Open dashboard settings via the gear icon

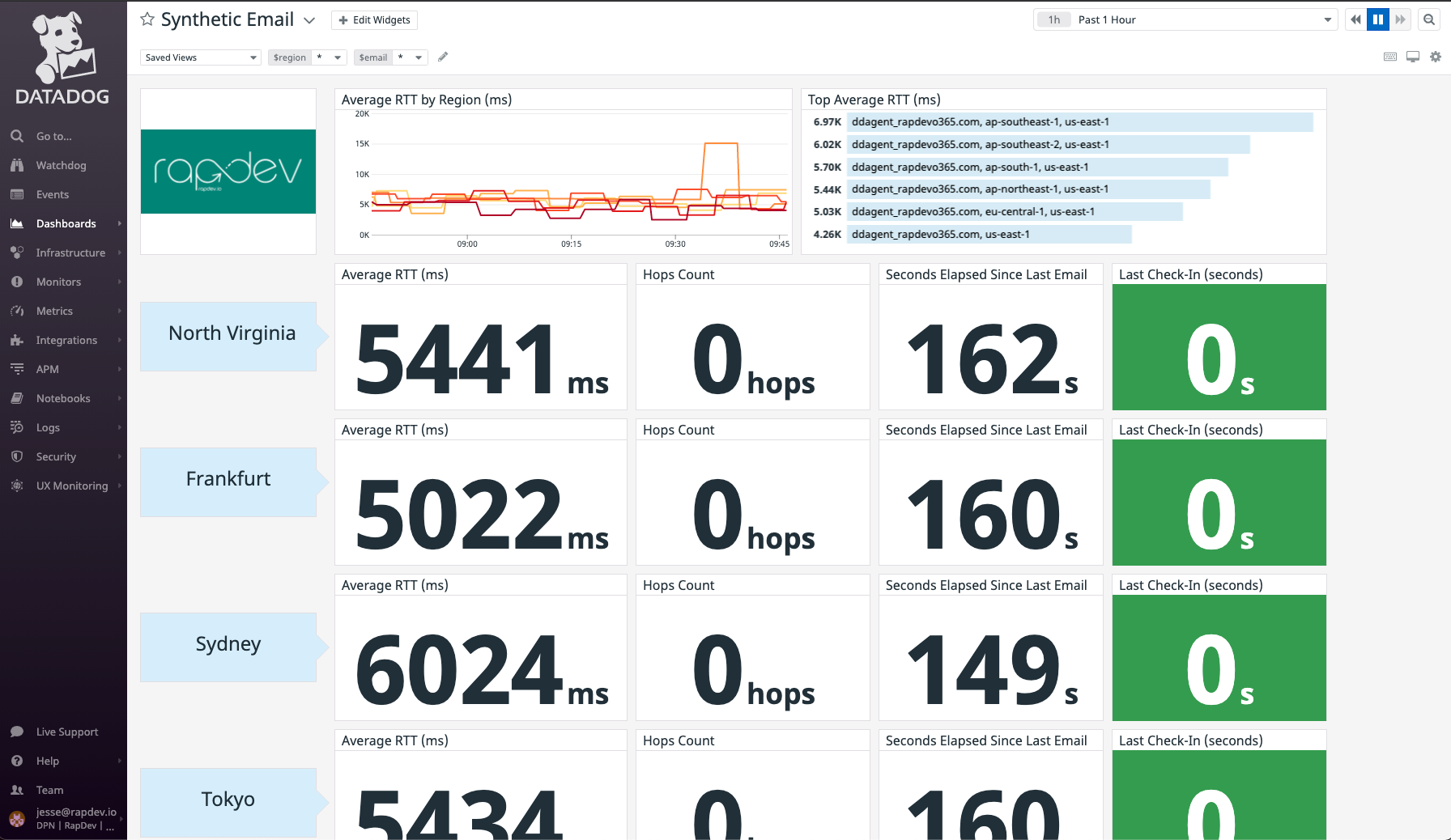coord(1436,57)
